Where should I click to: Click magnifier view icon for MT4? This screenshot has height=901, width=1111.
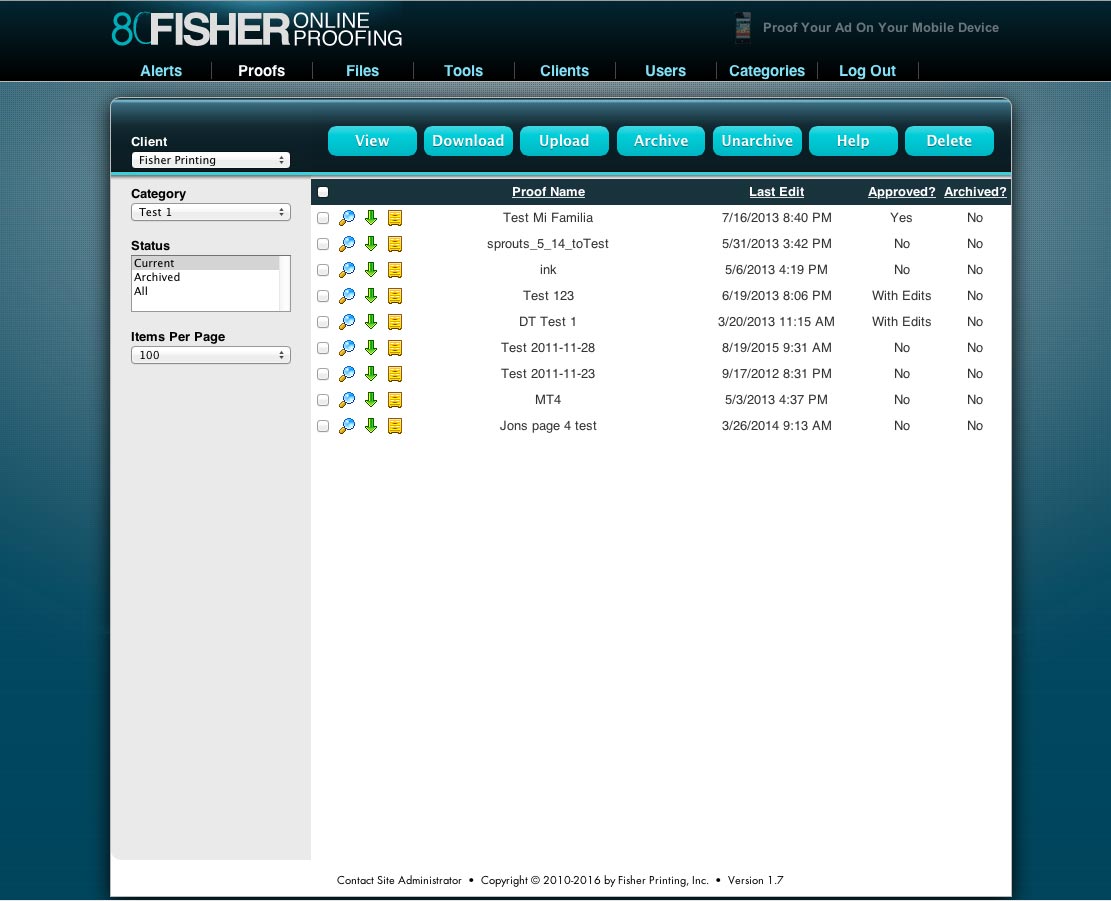pos(347,400)
